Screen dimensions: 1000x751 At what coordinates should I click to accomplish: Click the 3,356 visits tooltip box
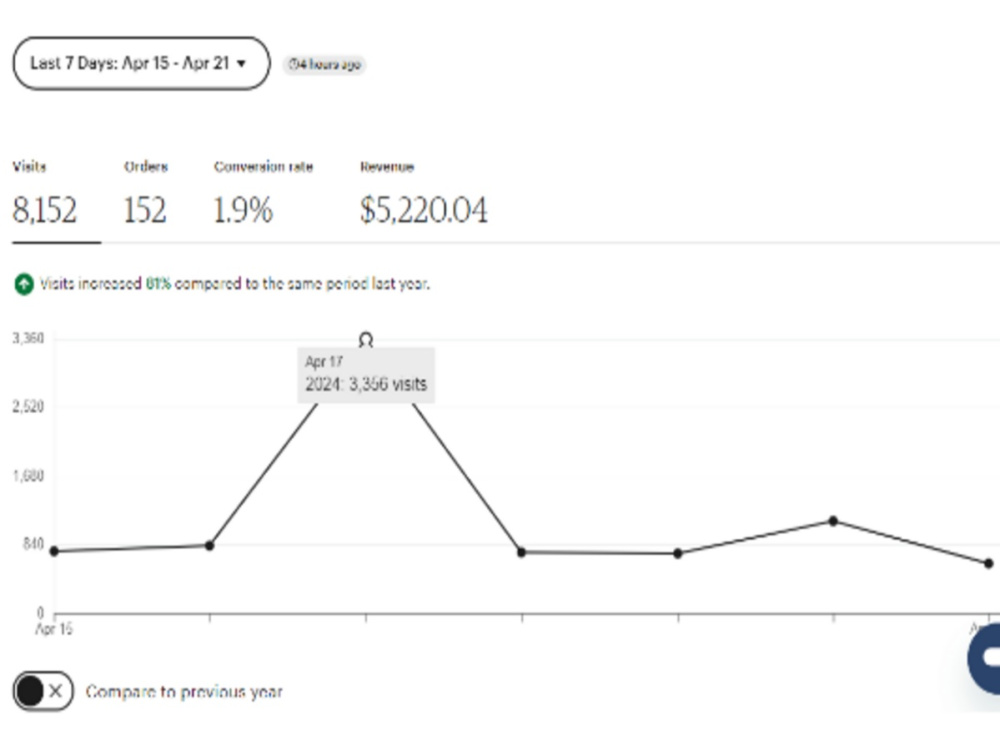pyautogui.click(x=366, y=375)
